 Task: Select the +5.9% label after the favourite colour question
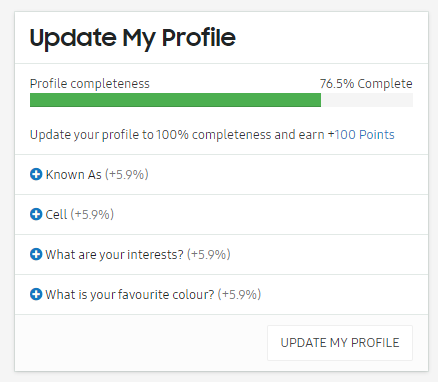239,294
